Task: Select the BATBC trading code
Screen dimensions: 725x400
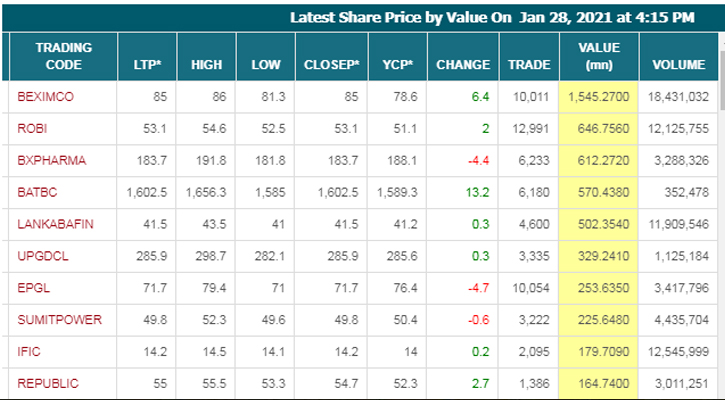Action: click(37, 192)
